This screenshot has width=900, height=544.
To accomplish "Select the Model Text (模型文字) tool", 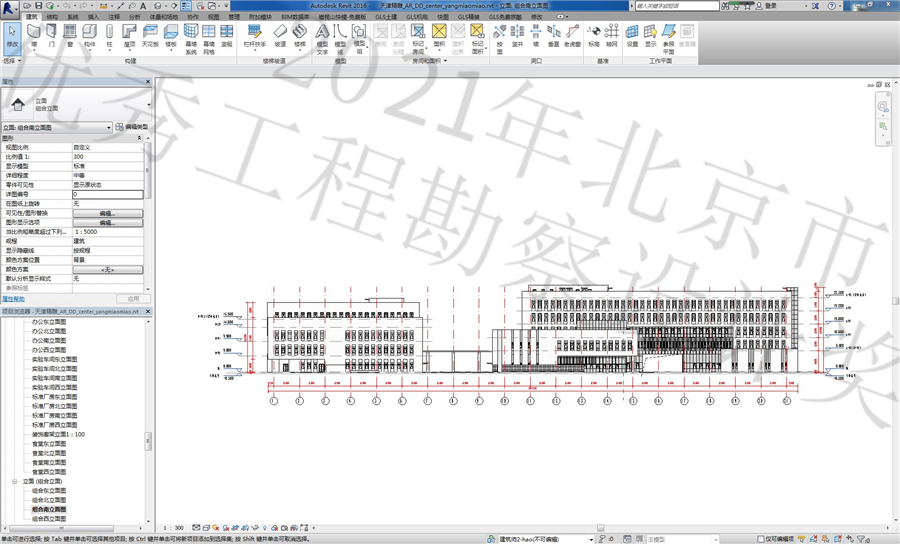I will tap(323, 38).
